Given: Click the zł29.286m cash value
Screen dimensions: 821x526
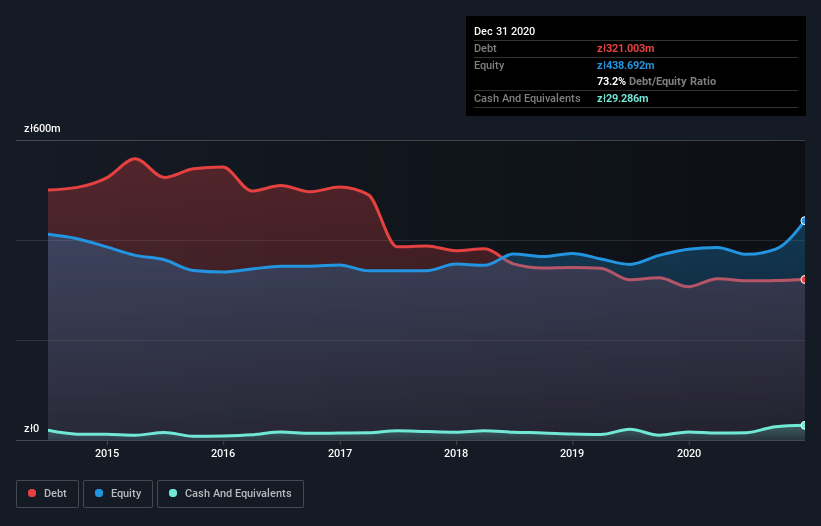Looking at the screenshot, I should pyautogui.click(x=623, y=98).
